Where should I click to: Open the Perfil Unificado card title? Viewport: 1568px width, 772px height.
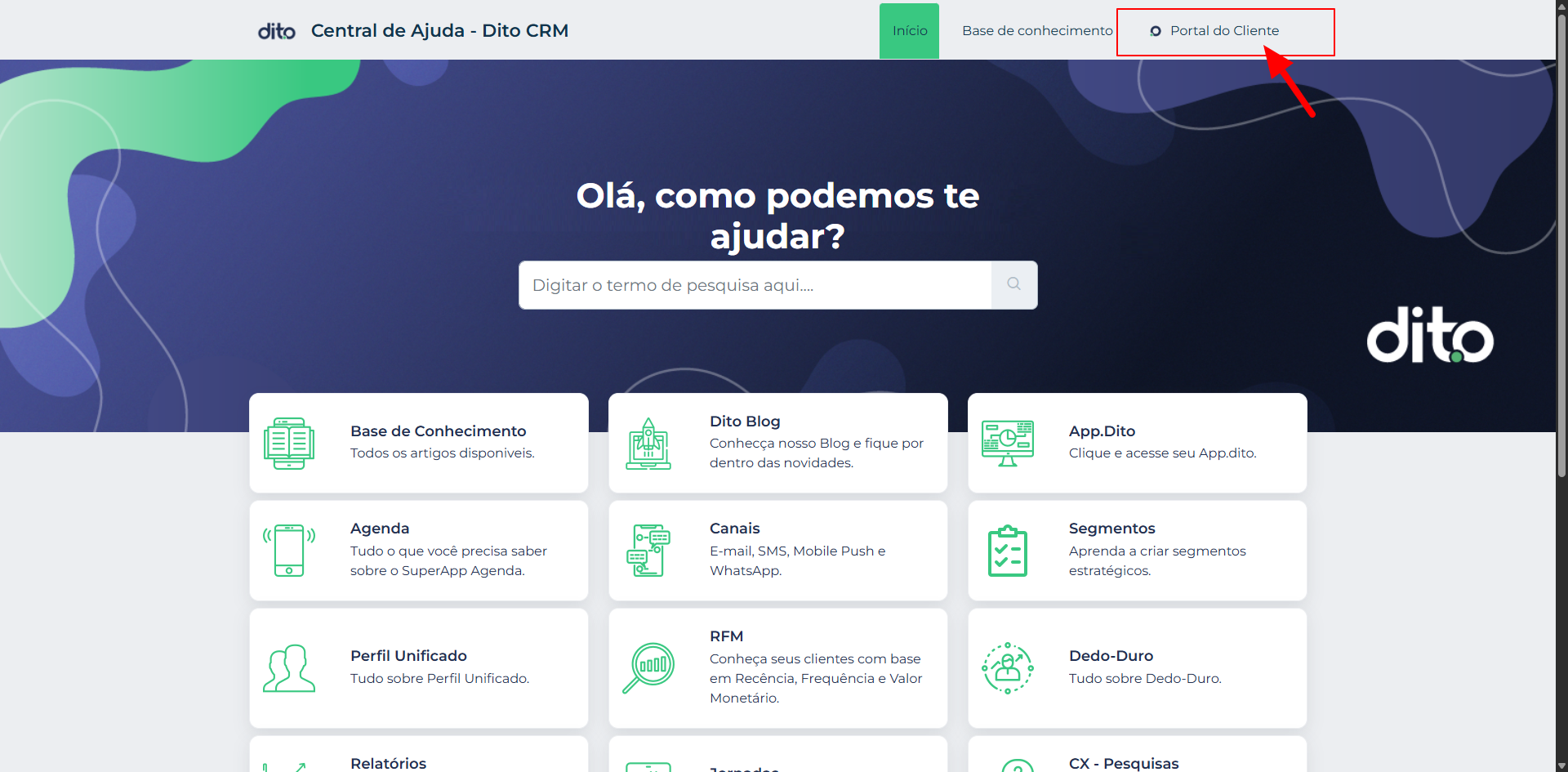pyautogui.click(x=408, y=656)
